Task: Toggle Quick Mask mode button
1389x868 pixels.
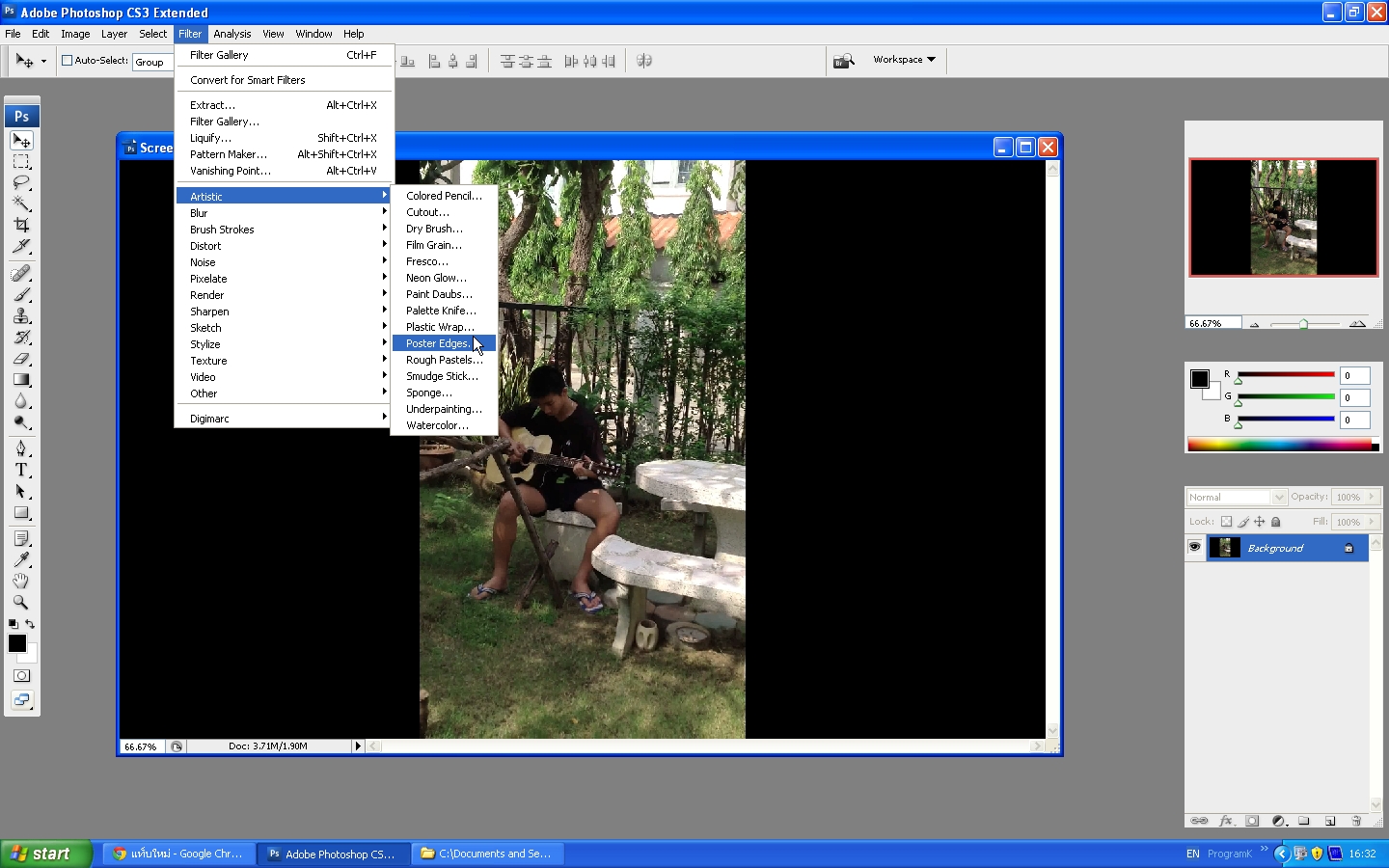Action: point(21,676)
